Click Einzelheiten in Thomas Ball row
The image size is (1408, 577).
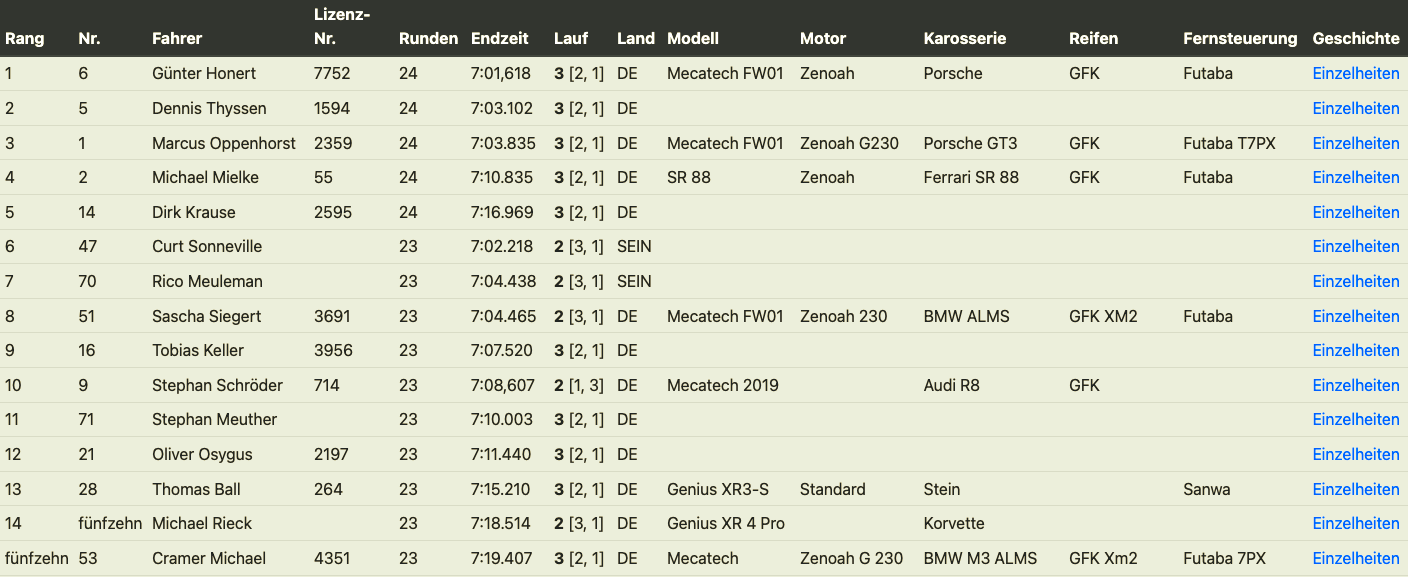[x=1355, y=489]
